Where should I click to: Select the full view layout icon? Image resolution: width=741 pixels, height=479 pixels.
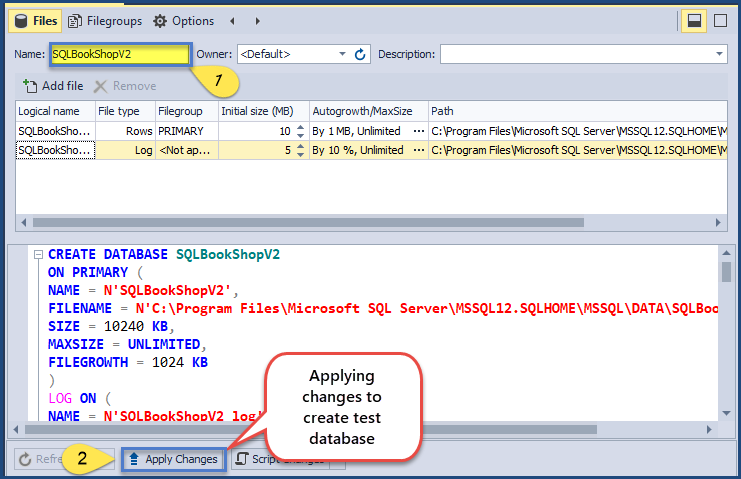coord(720,21)
